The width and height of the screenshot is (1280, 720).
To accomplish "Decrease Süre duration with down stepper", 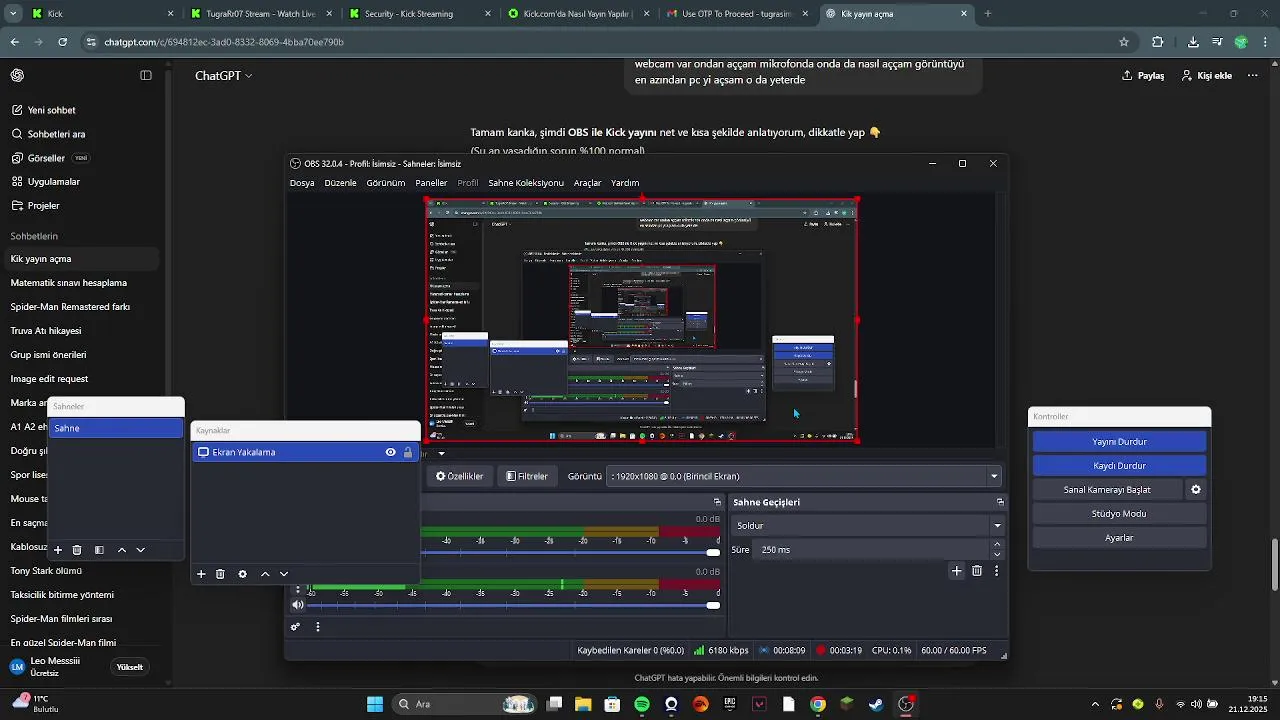I will click(997, 555).
